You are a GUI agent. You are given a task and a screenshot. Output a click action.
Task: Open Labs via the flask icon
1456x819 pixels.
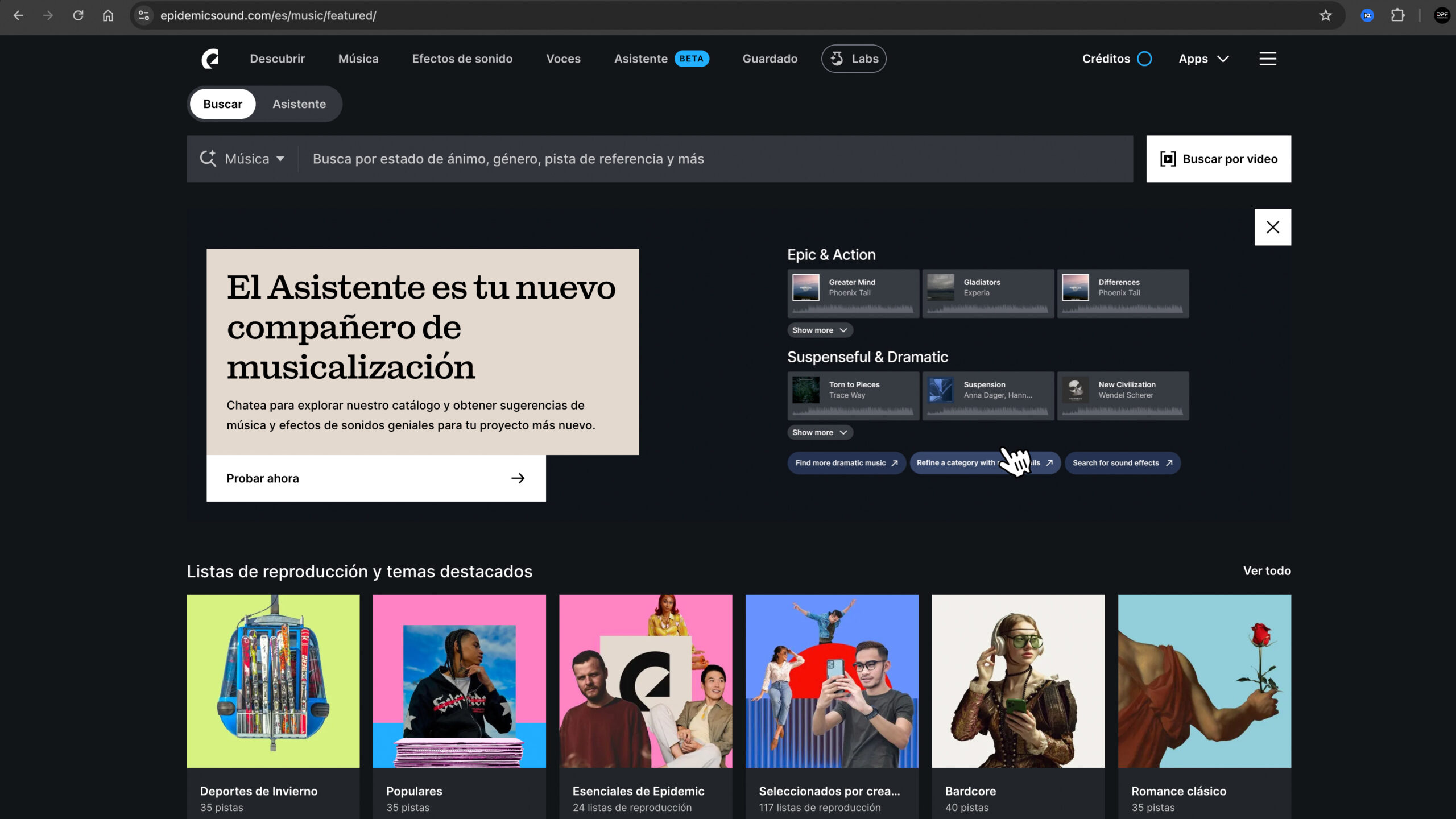click(x=837, y=58)
